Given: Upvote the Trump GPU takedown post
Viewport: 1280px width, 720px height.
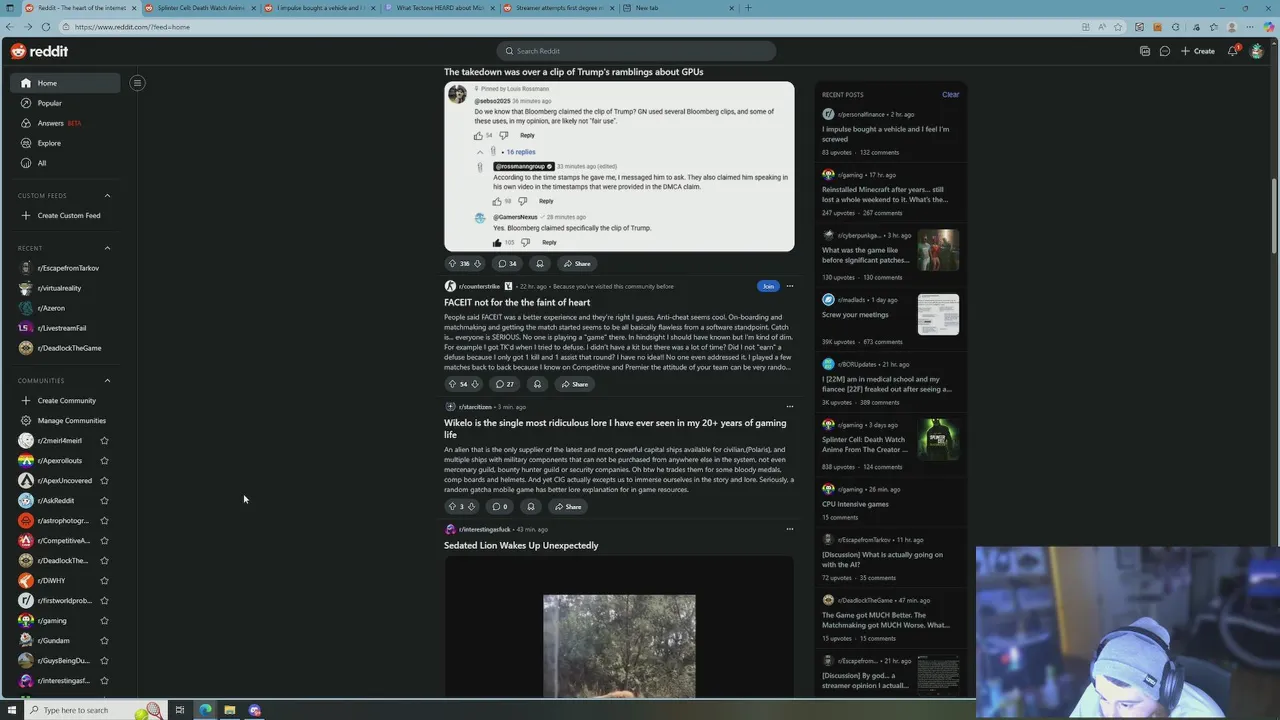Looking at the screenshot, I should click(452, 263).
